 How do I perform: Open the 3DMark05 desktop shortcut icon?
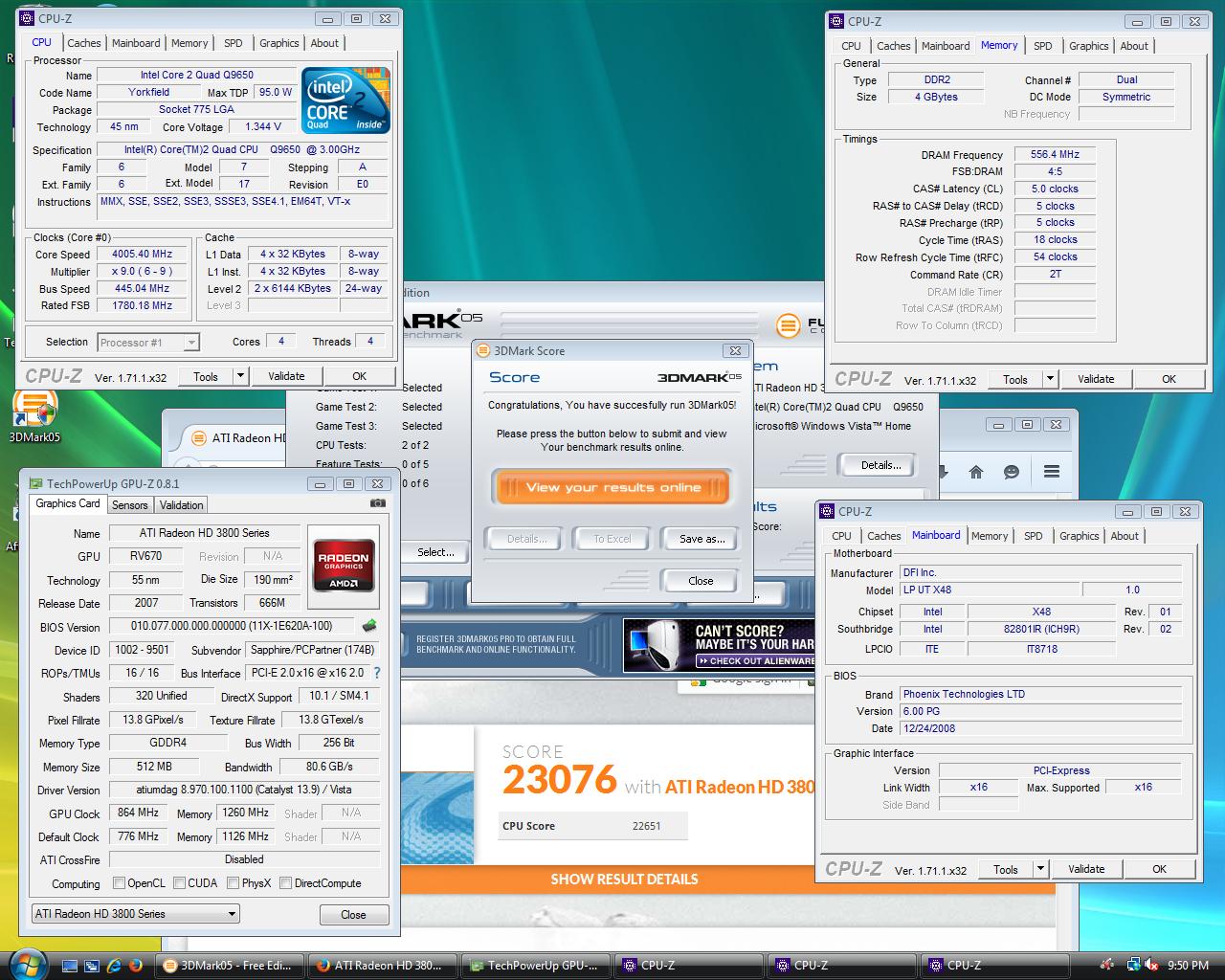point(34,416)
